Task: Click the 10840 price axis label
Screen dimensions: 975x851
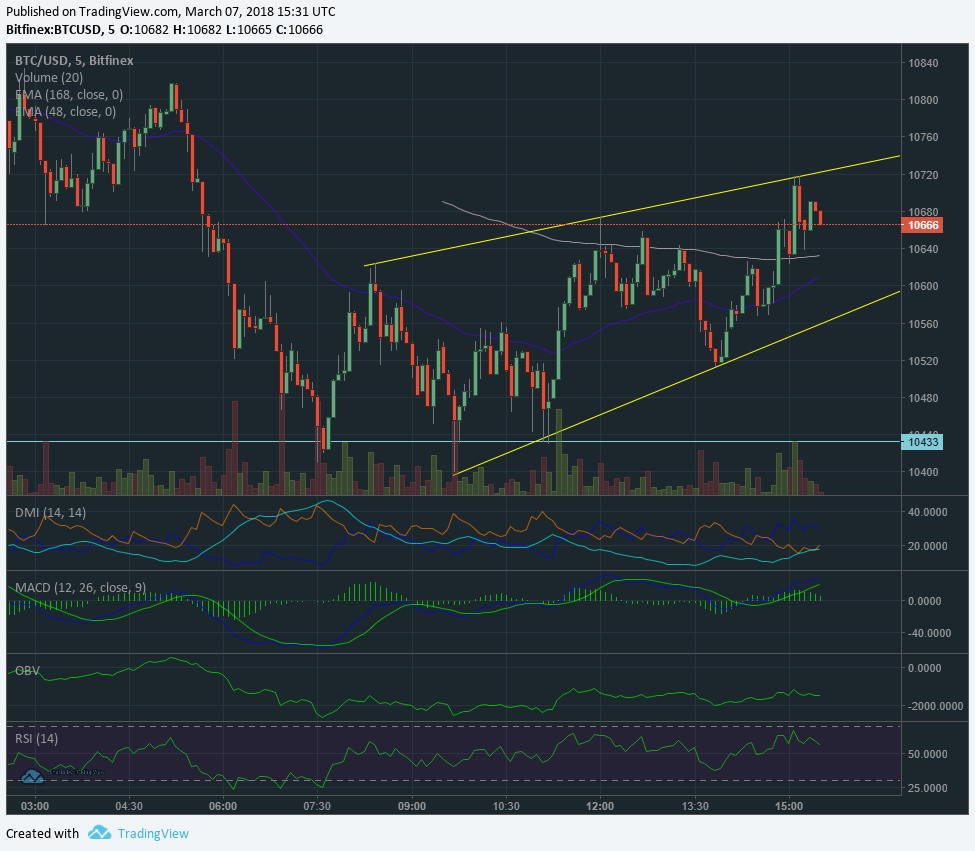Action: point(923,63)
